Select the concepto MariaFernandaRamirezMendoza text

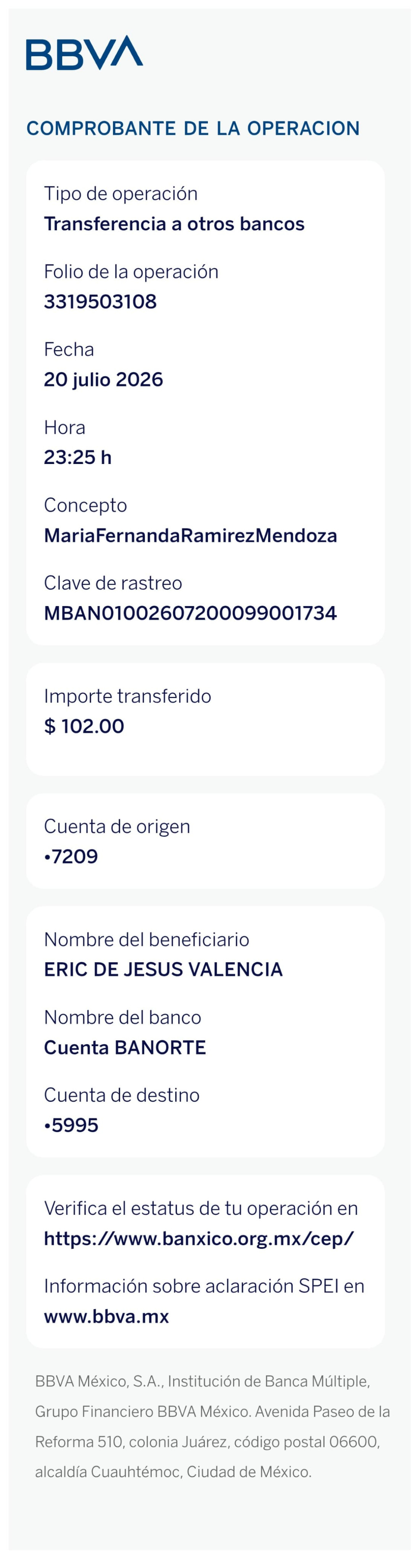tap(190, 536)
